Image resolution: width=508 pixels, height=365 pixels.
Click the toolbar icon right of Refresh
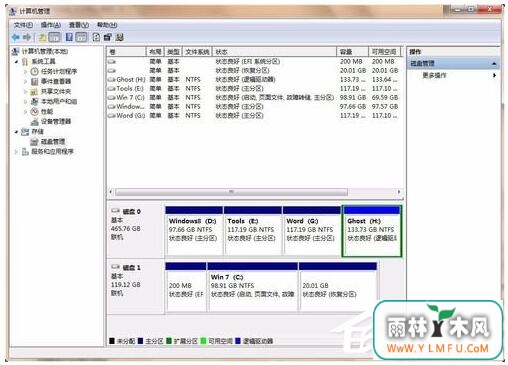click(x=107, y=37)
